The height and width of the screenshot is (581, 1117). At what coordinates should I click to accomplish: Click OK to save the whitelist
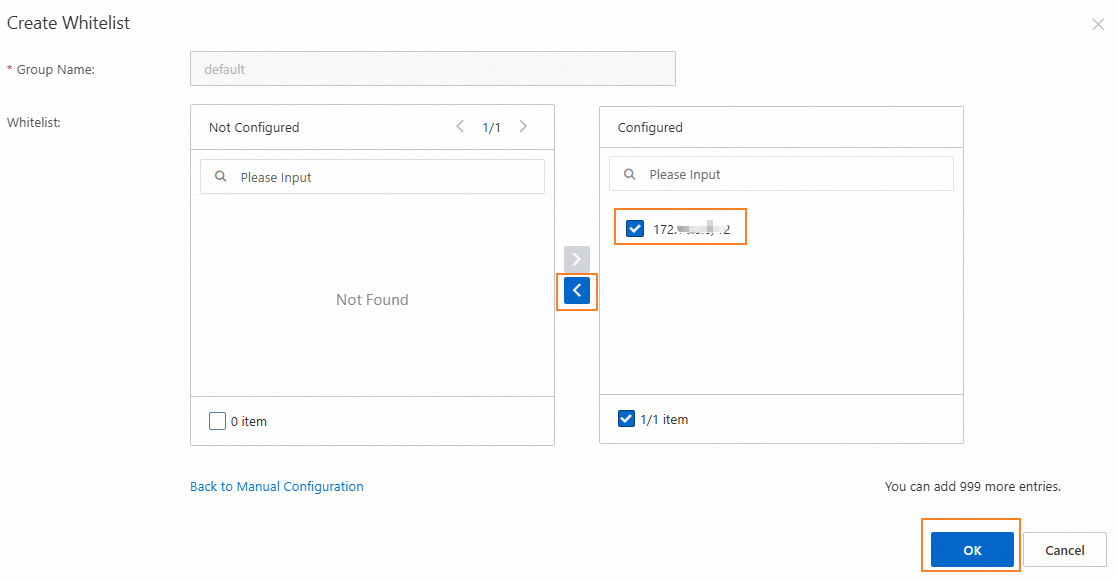coord(972,550)
